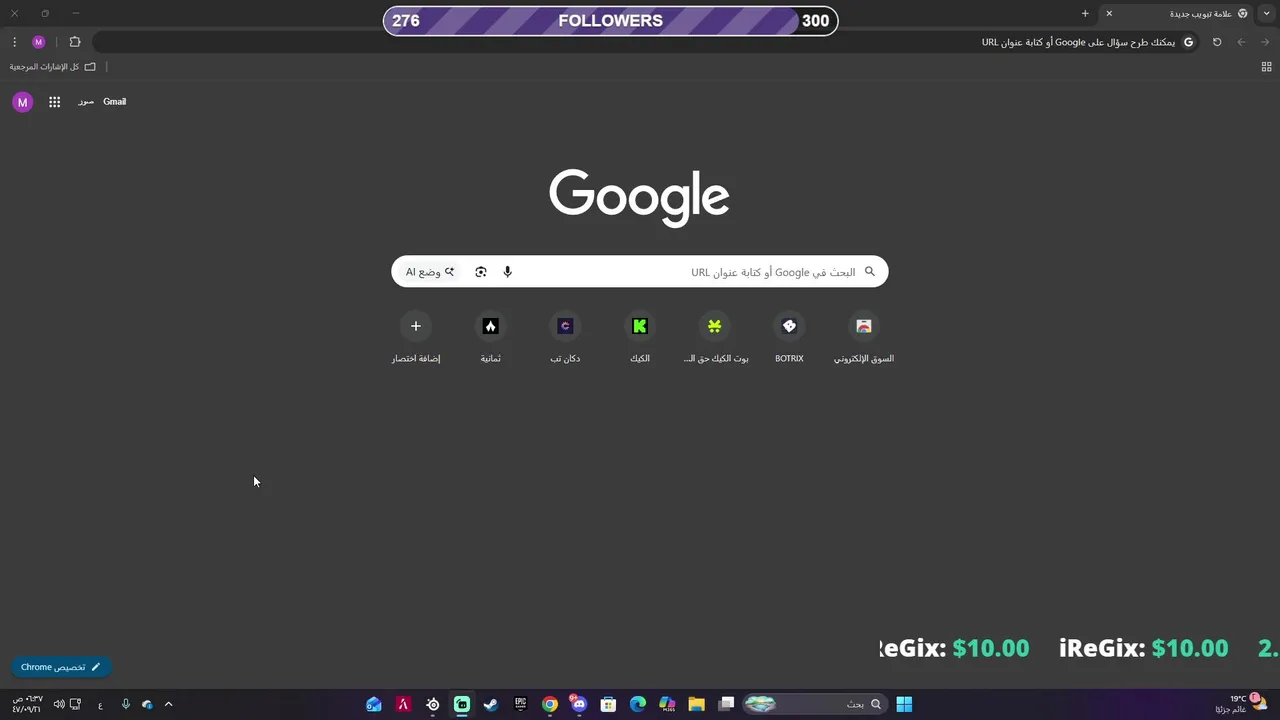Focus the Chrome address bar

pos(647,42)
